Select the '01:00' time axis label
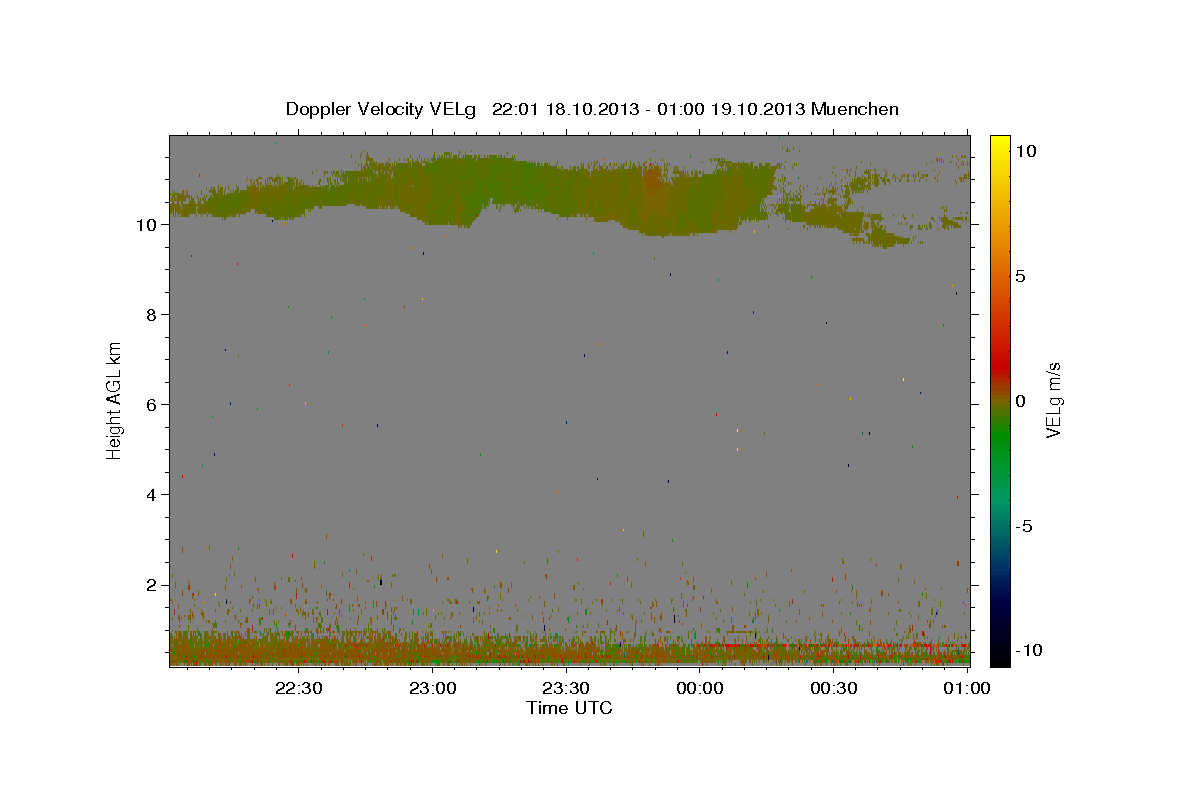The width and height of the screenshot is (1200, 800). point(967,688)
